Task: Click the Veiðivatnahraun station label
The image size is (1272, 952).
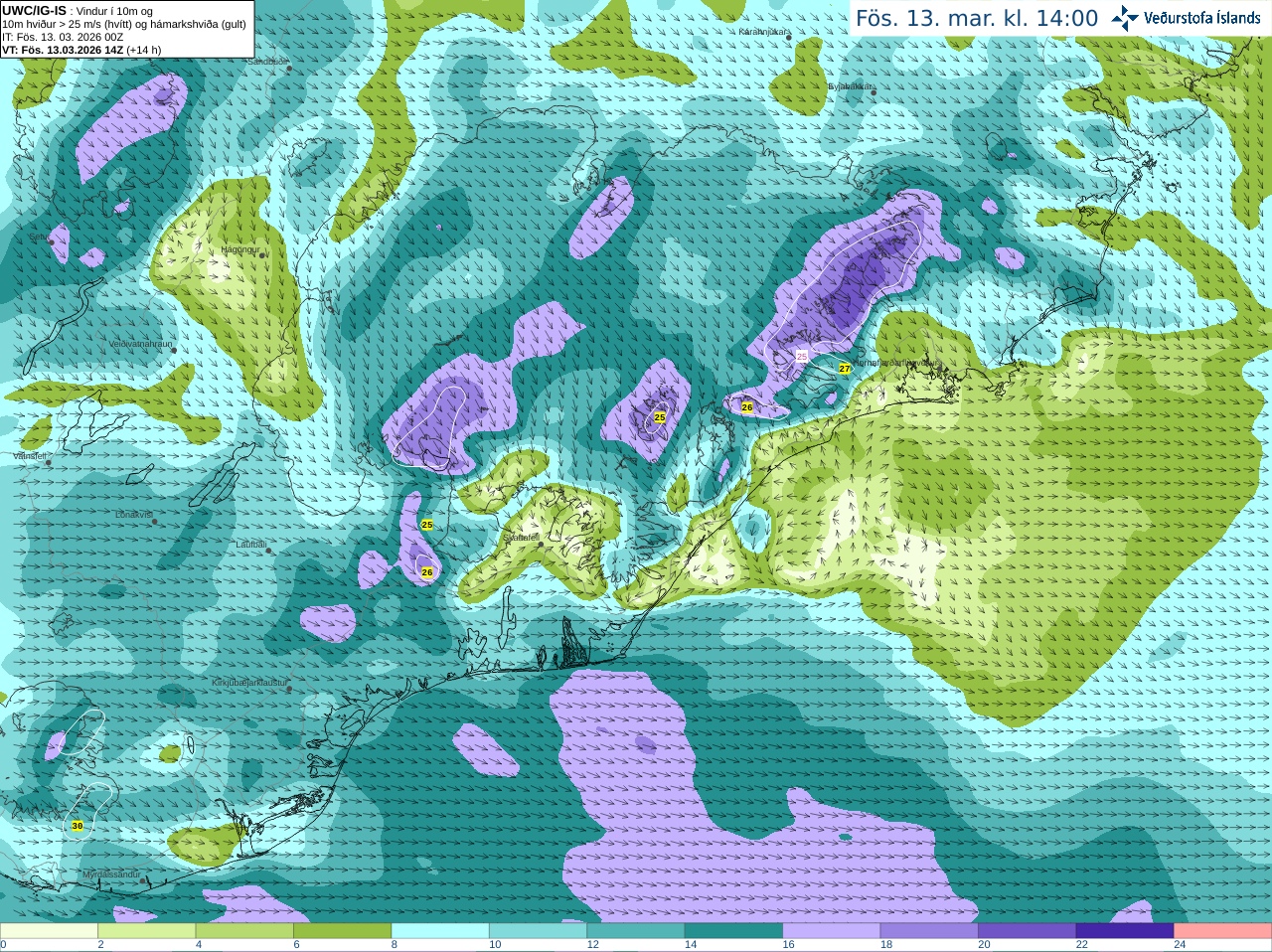Action: 140,344
